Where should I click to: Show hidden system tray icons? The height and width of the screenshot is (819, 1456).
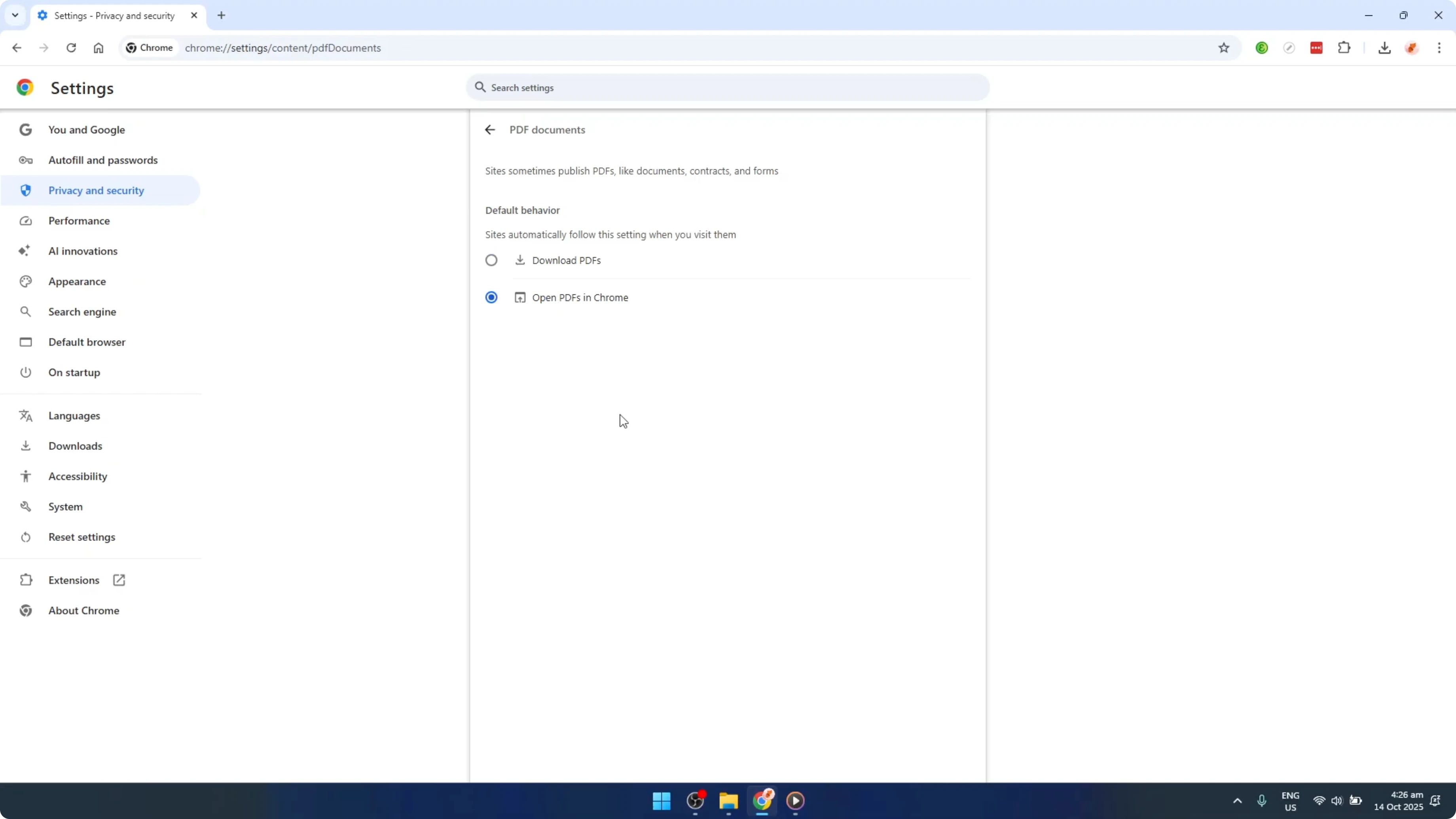(x=1237, y=800)
